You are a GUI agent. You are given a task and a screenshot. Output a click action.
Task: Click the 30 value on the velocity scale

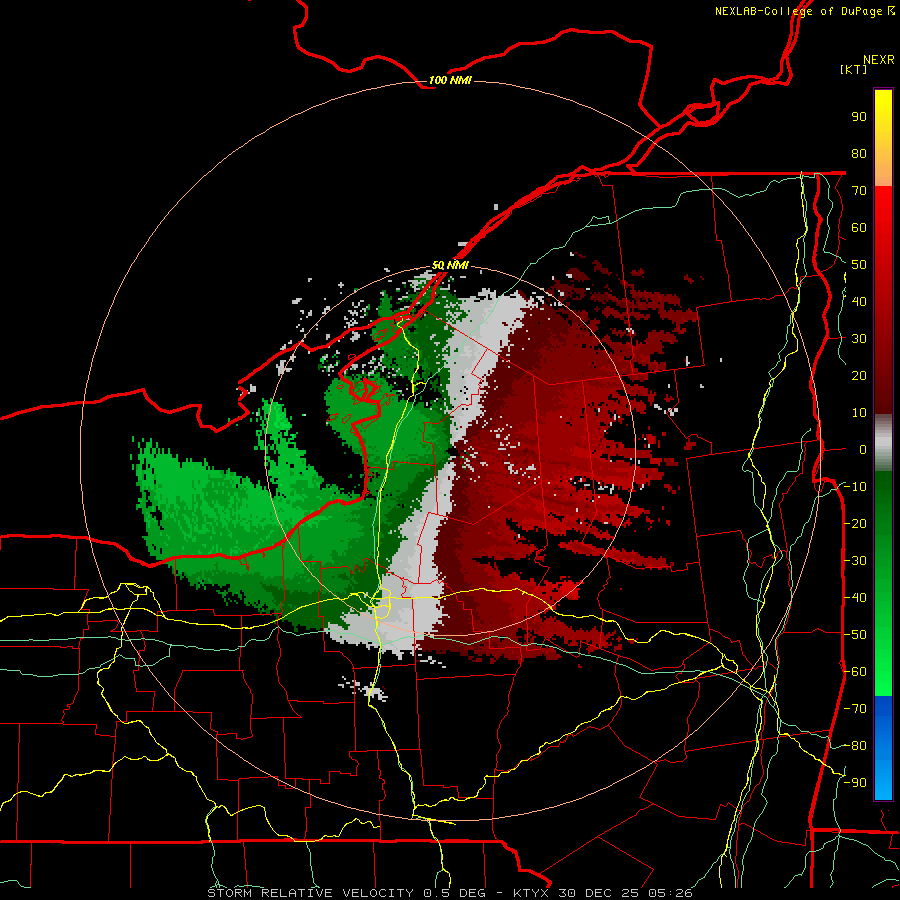(859, 339)
